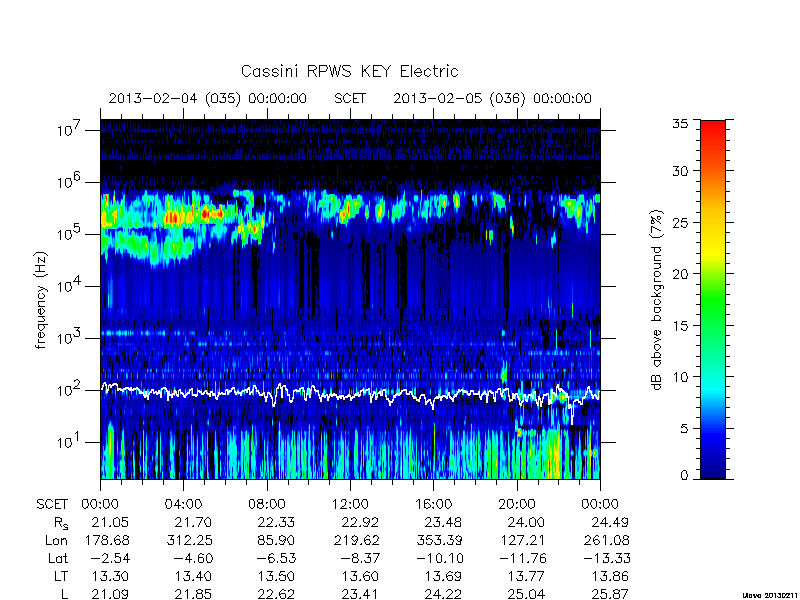Image resolution: width=800 pixels, height=600 pixels.
Task: Click the bright low-frequency burst near 21:30
Action: (x=553, y=454)
